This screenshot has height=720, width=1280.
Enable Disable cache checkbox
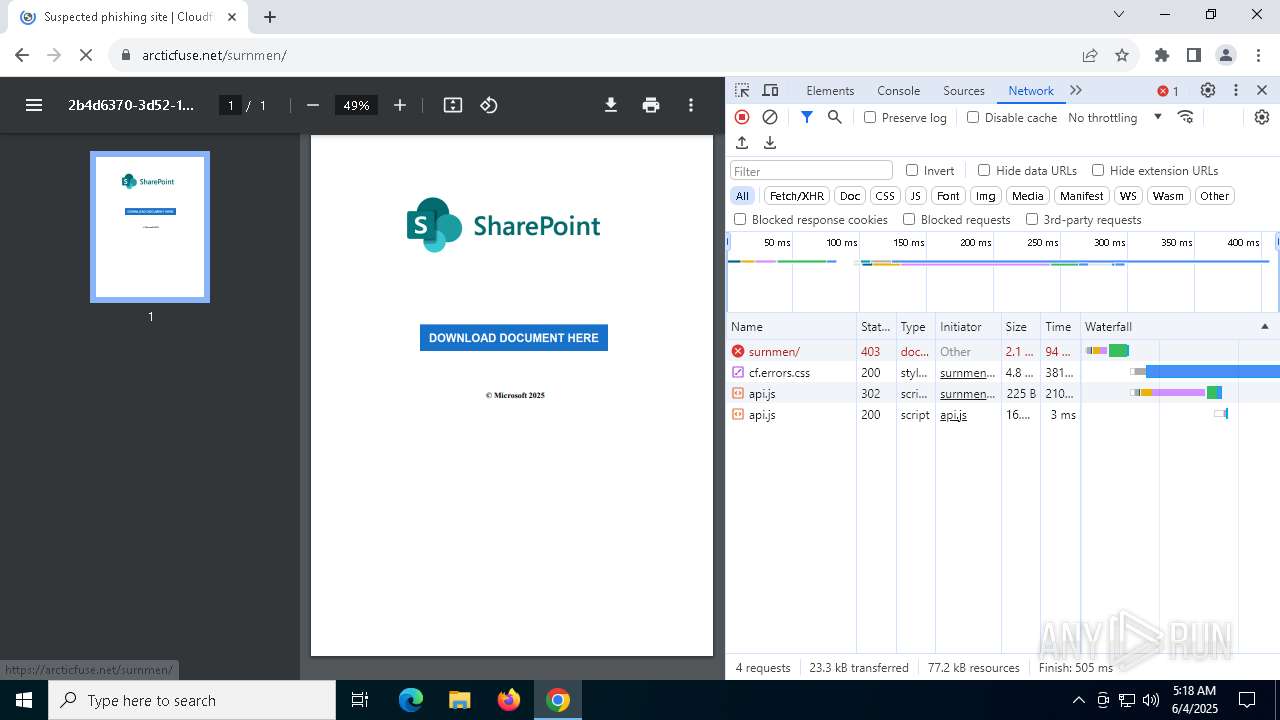click(973, 117)
